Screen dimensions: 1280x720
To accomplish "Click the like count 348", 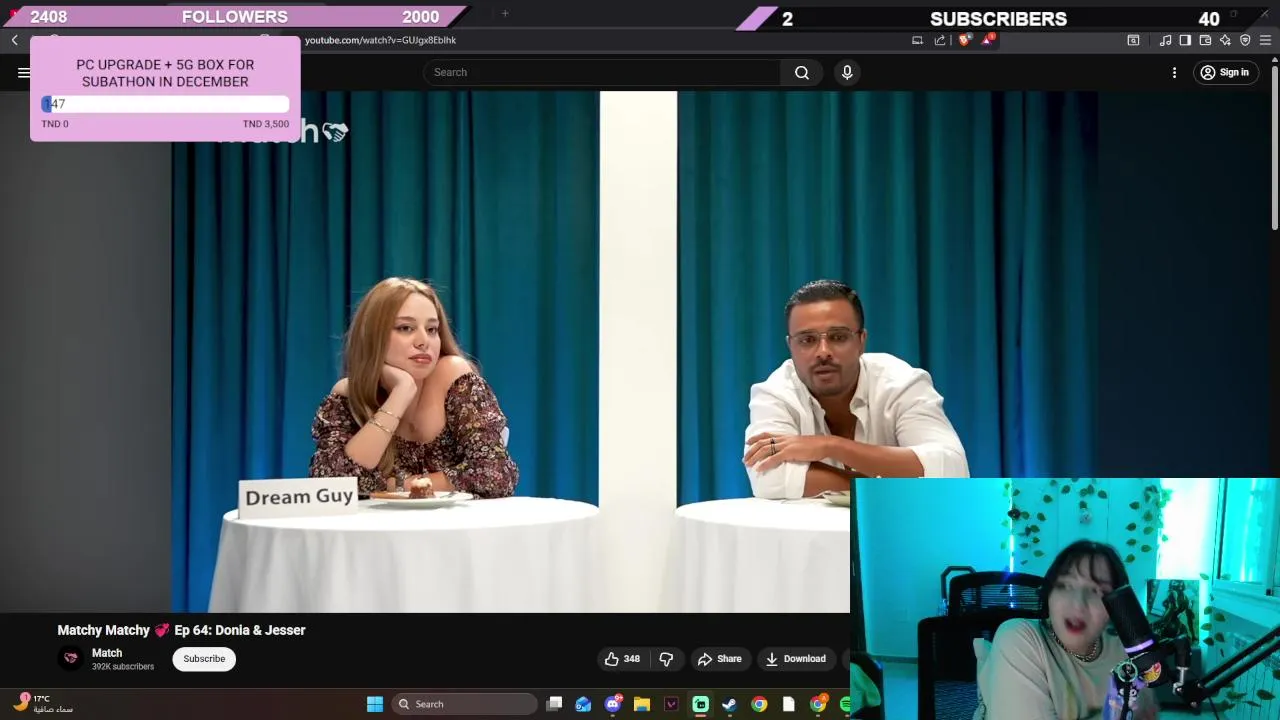I will (632, 659).
